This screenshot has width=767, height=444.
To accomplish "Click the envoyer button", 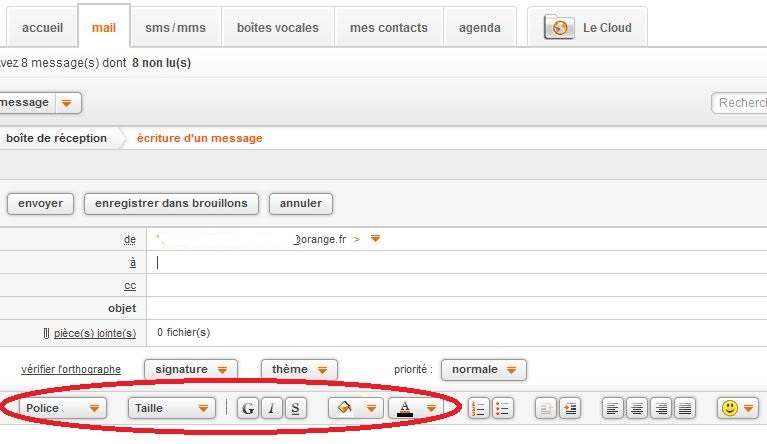I will point(41,203).
